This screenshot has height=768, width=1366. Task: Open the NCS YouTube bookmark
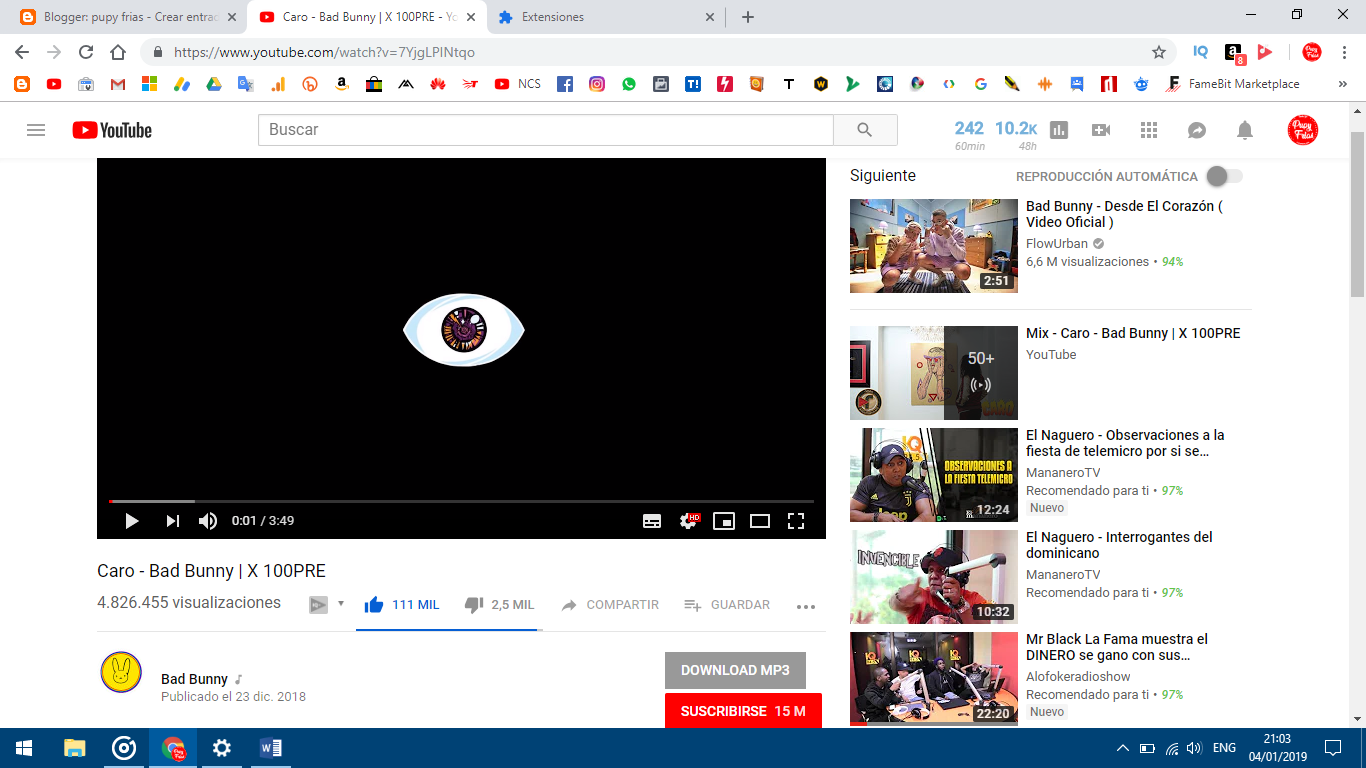(517, 84)
